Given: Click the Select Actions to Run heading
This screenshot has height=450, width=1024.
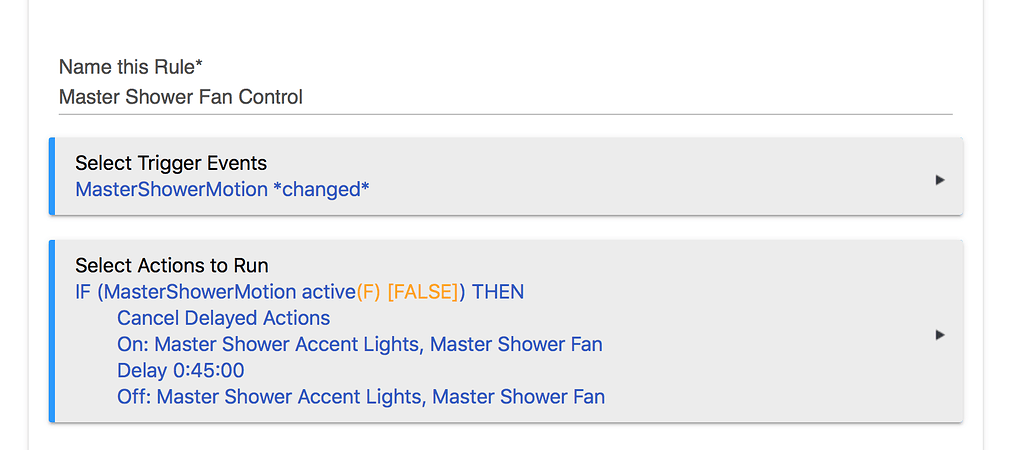Looking at the screenshot, I should (171, 266).
